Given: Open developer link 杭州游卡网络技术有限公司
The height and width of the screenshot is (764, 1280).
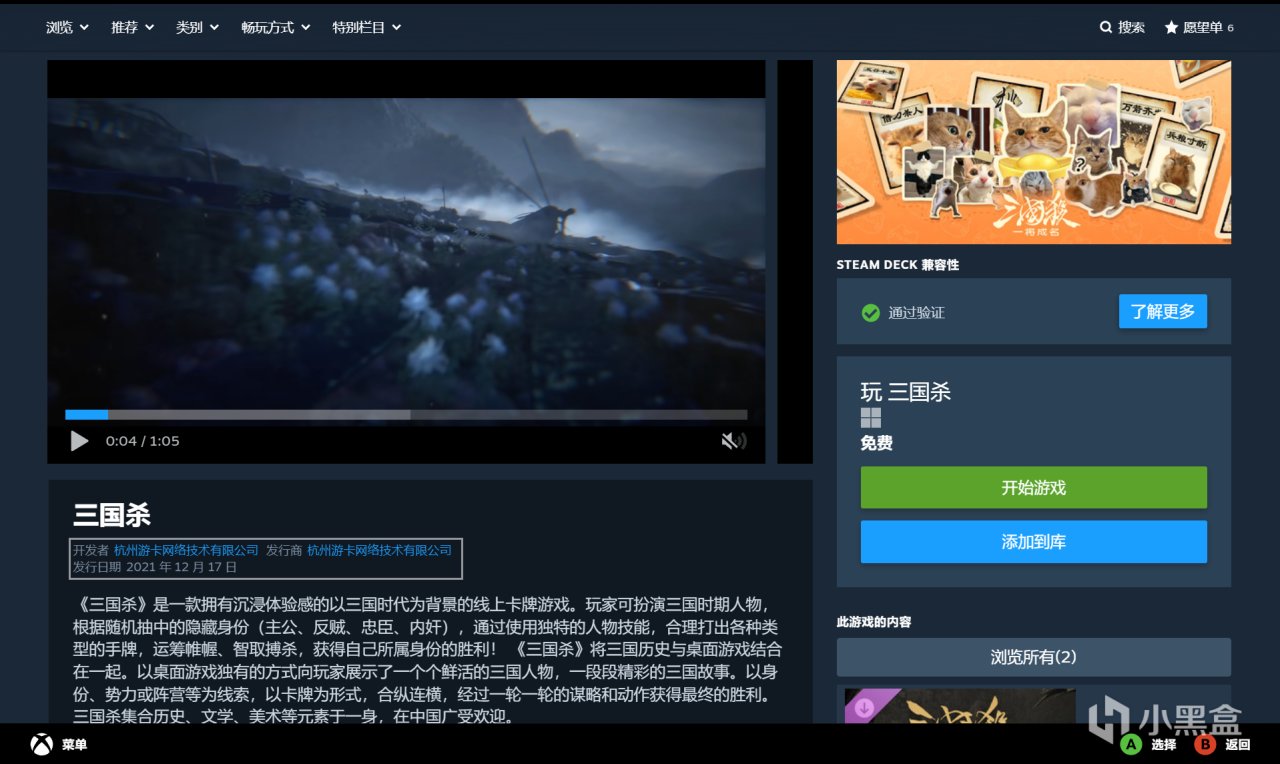Looking at the screenshot, I should pos(186,550).
